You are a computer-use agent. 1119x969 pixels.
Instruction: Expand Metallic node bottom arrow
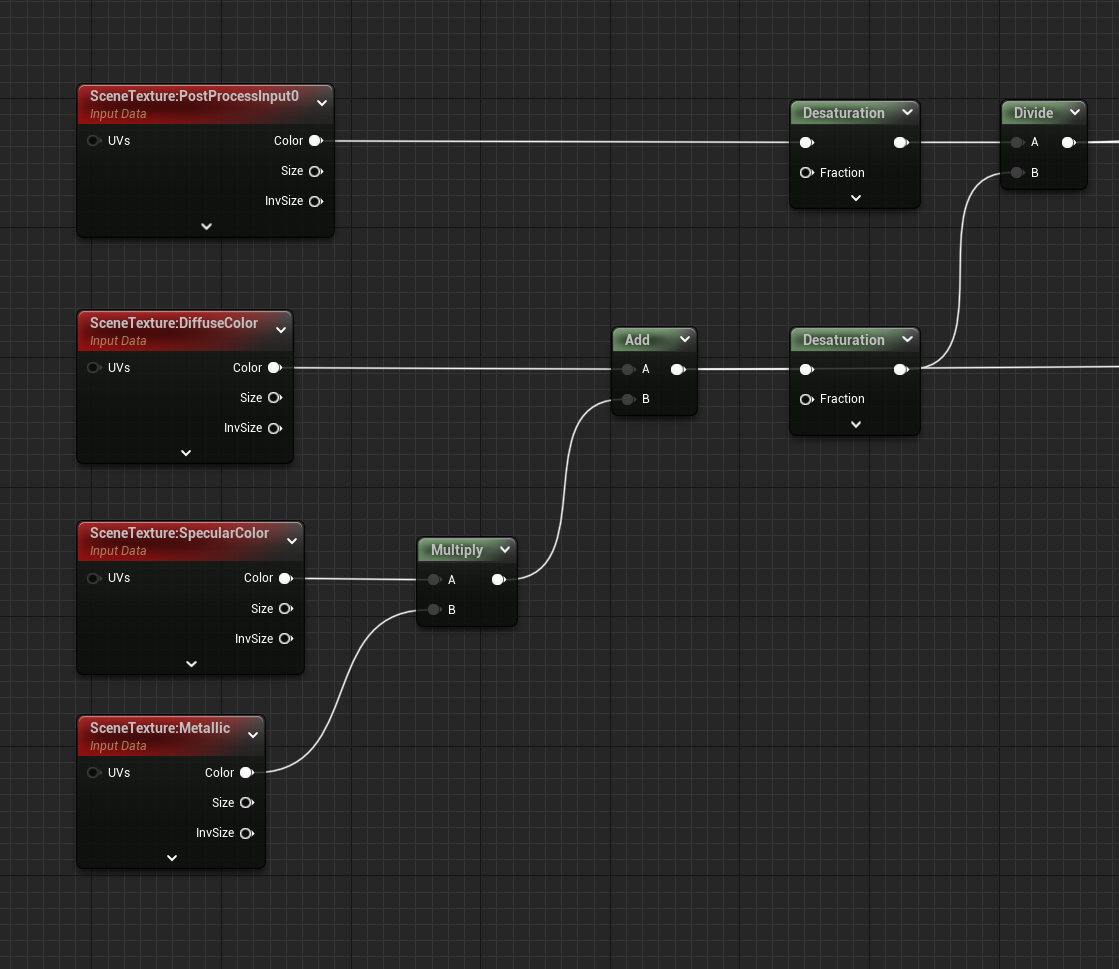point(171,858)
